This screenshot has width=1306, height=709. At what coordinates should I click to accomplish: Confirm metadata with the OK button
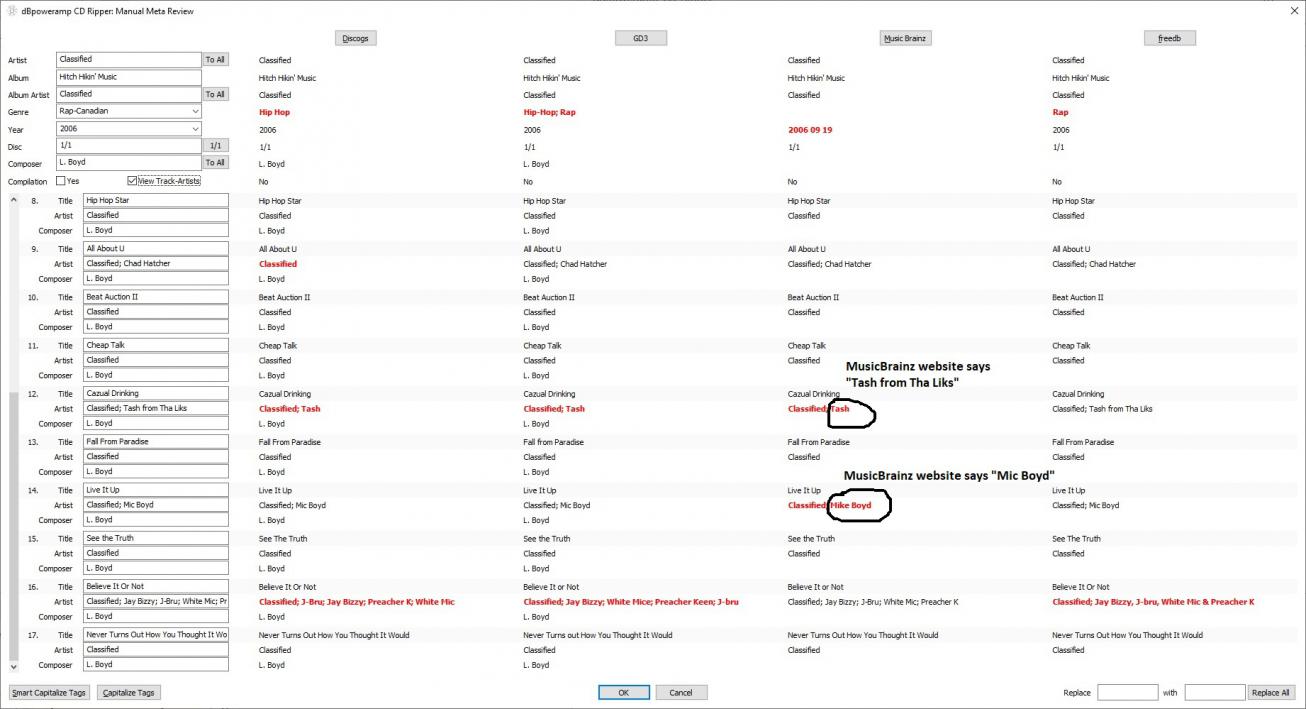pyautogui.click(x=623, y=692)
